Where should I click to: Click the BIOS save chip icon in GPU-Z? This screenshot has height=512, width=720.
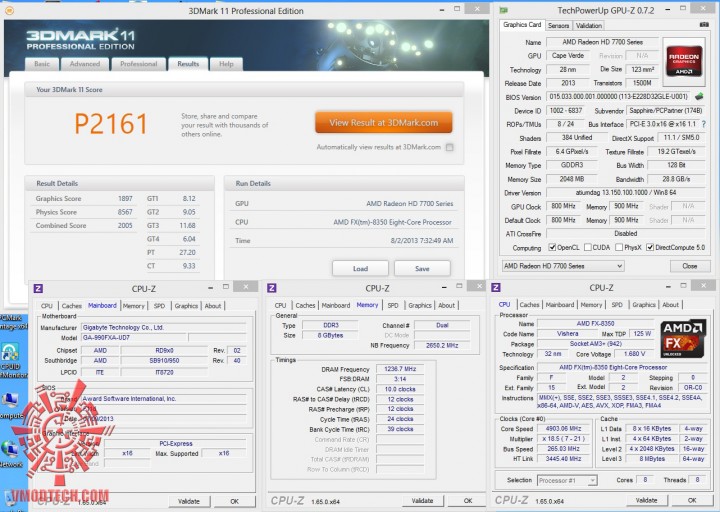point(699,97)
